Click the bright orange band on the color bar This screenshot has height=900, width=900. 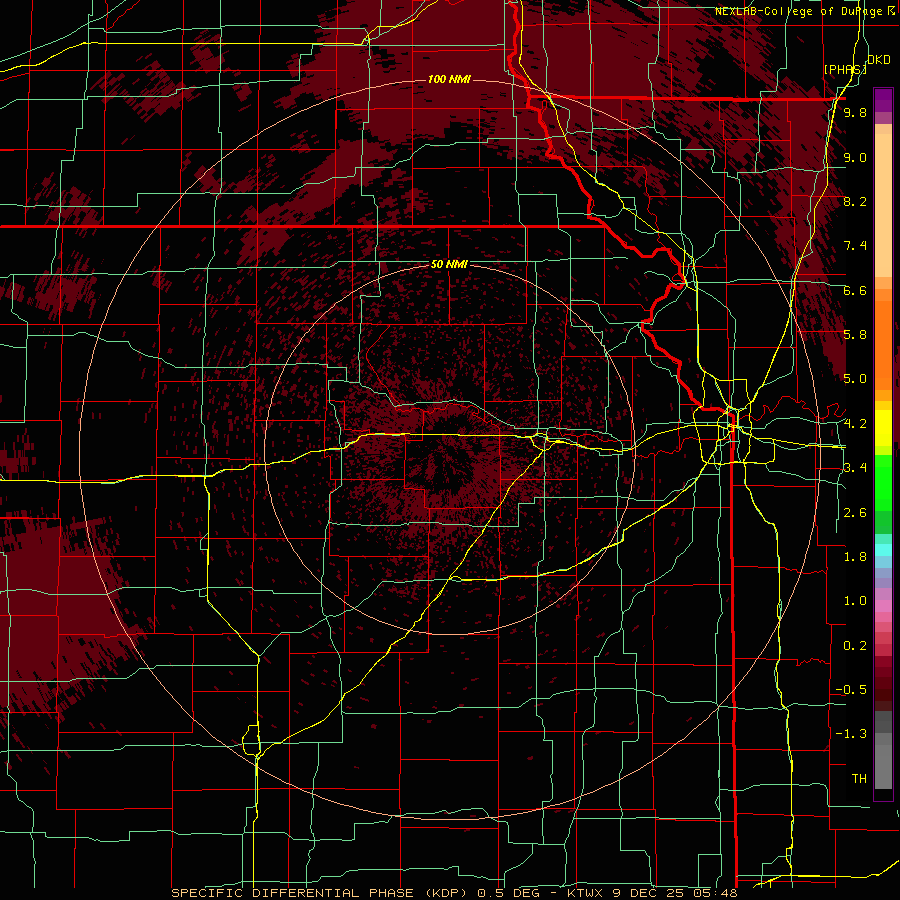pos(883,344)
